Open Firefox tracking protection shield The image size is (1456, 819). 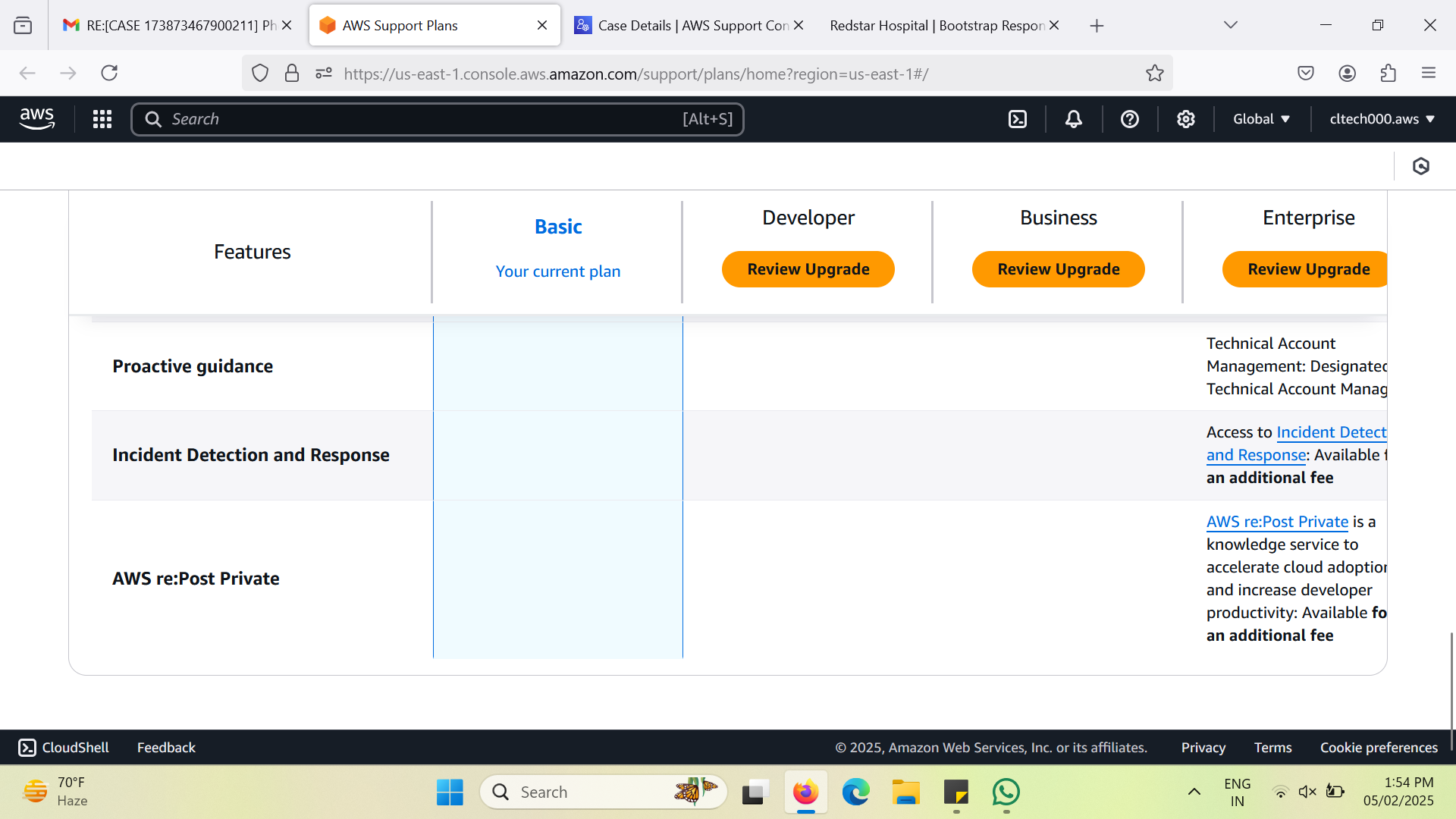(260, 73)
